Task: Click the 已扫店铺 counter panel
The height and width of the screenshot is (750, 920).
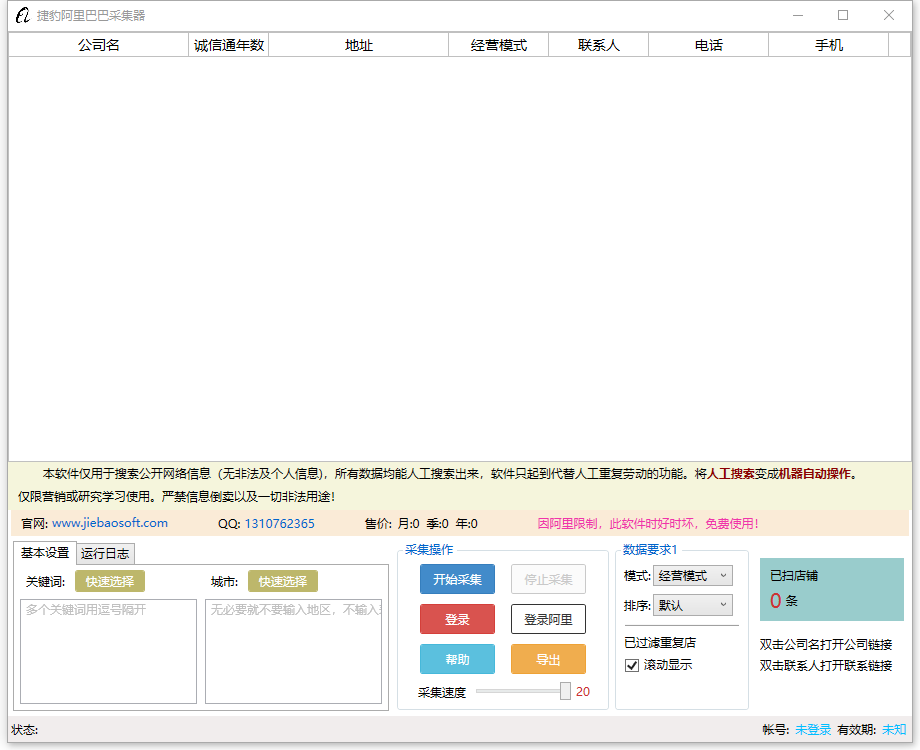Action: (x=831, y=589)
